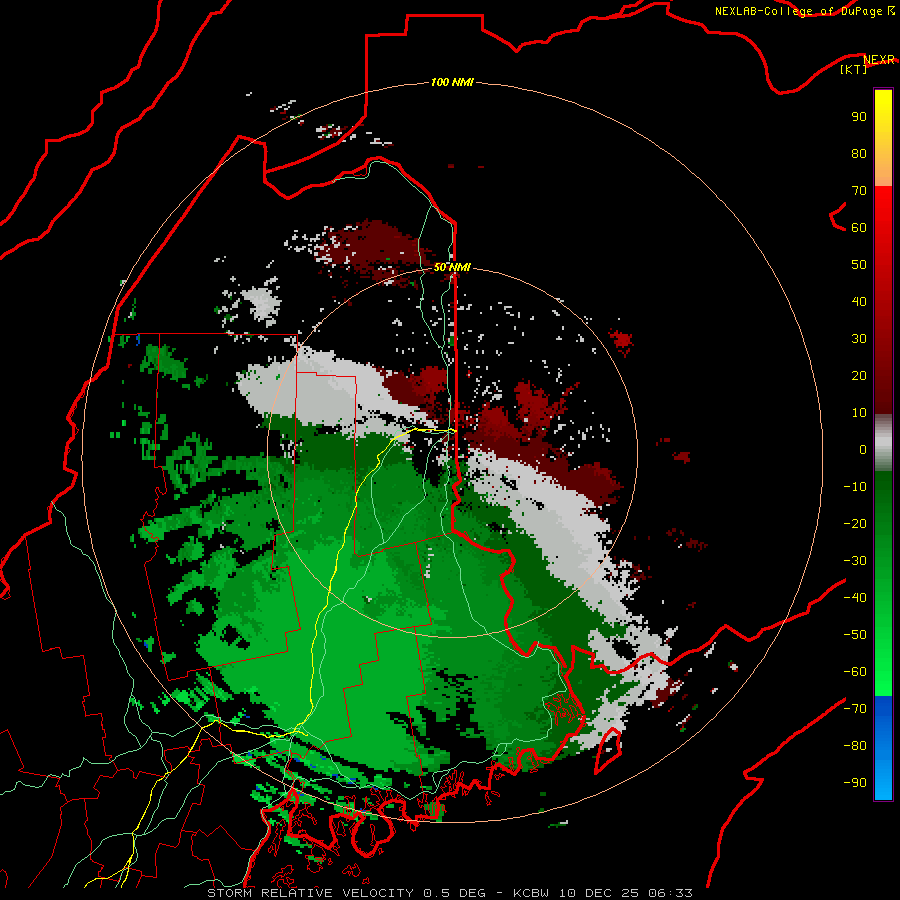Select the 10 value on the velocity scale
Viewport: 900px width, 900px height.
point(859,413)
